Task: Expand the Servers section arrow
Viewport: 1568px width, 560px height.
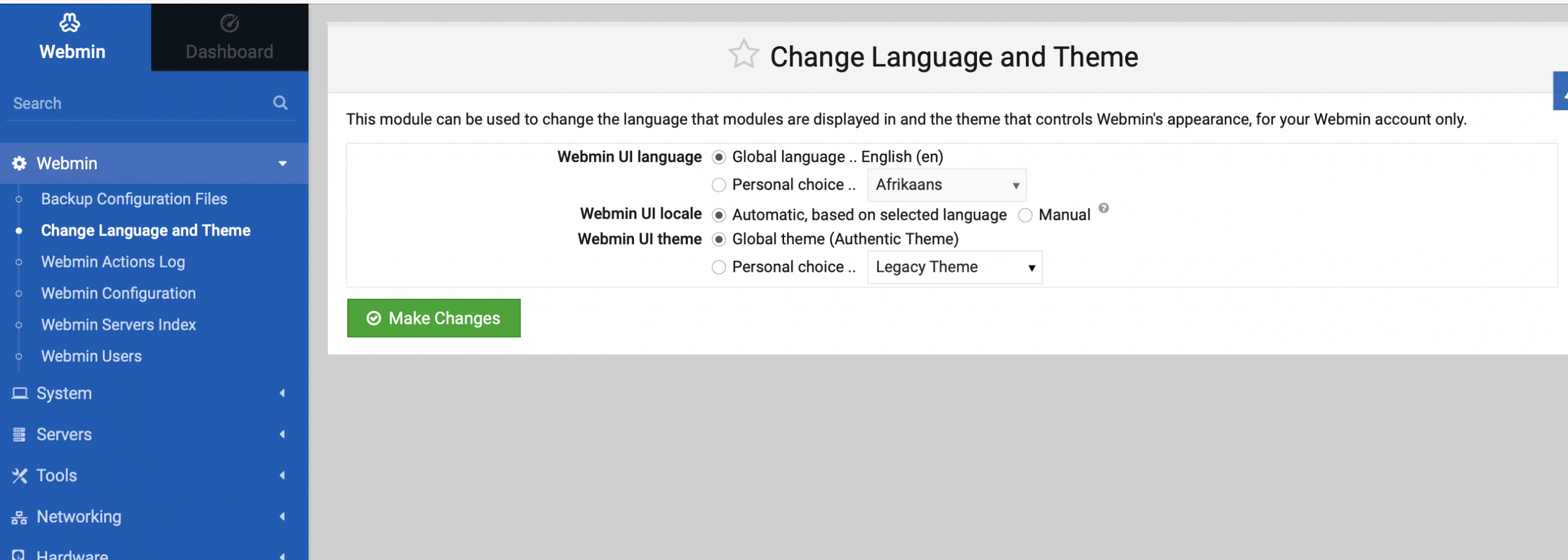Action: tap(282, 435)
